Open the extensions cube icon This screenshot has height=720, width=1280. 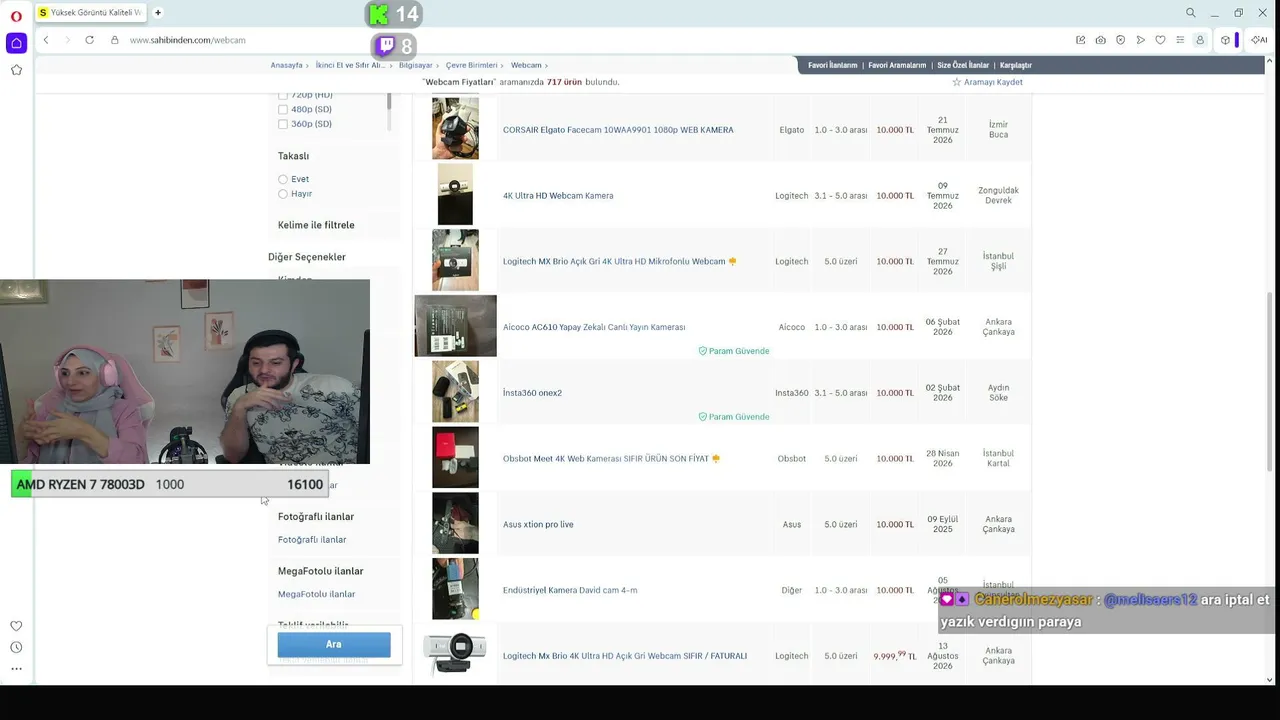tap(1225, 40)
